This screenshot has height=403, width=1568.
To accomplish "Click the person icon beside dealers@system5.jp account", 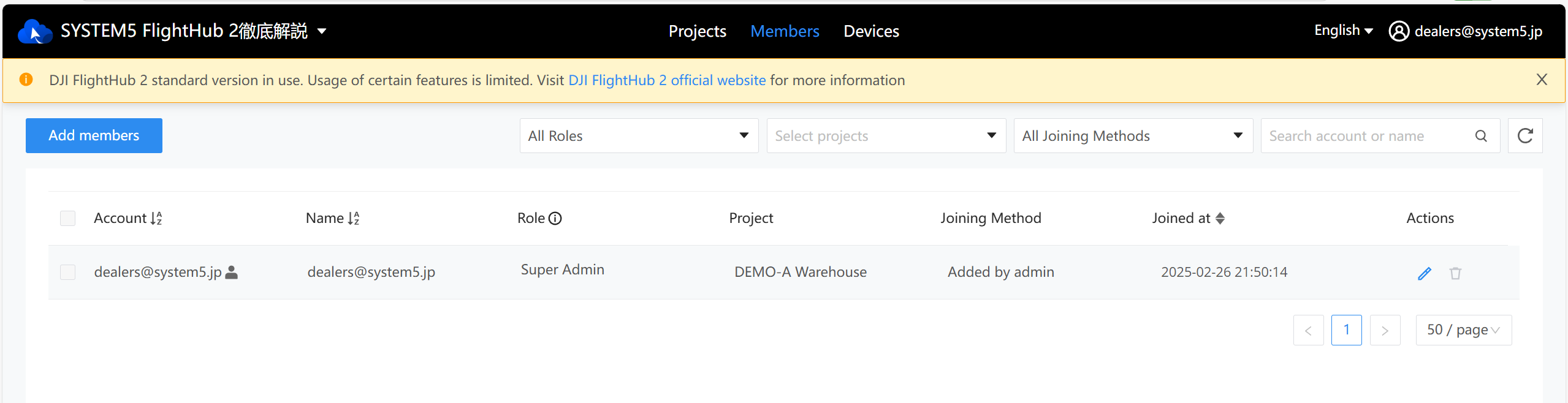I will coord(231,272).
